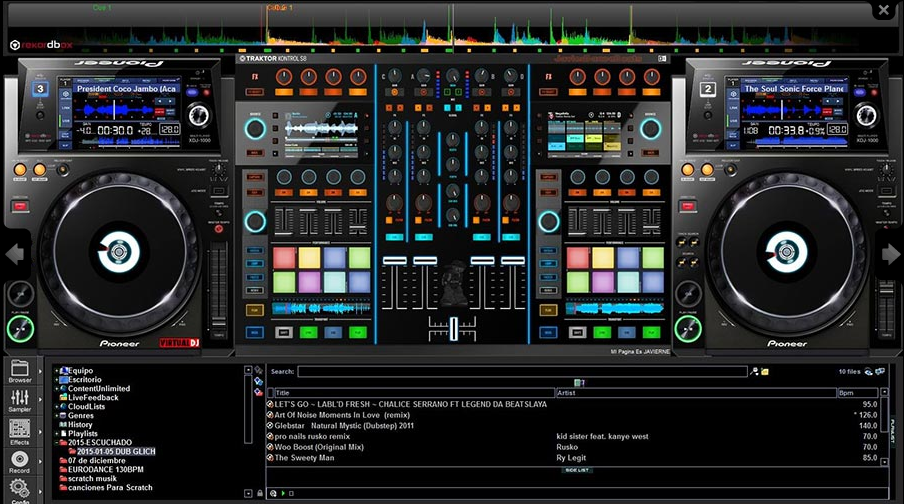Click the arrow beside the Browser icon
Image resolution: width=904 pixels, height=504 pixels.
pos(40,371)
